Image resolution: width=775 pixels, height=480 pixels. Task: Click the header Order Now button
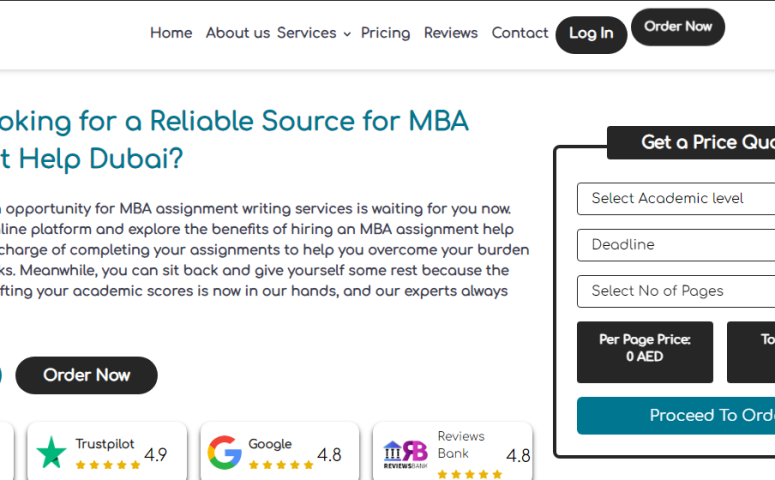[678, 27]
